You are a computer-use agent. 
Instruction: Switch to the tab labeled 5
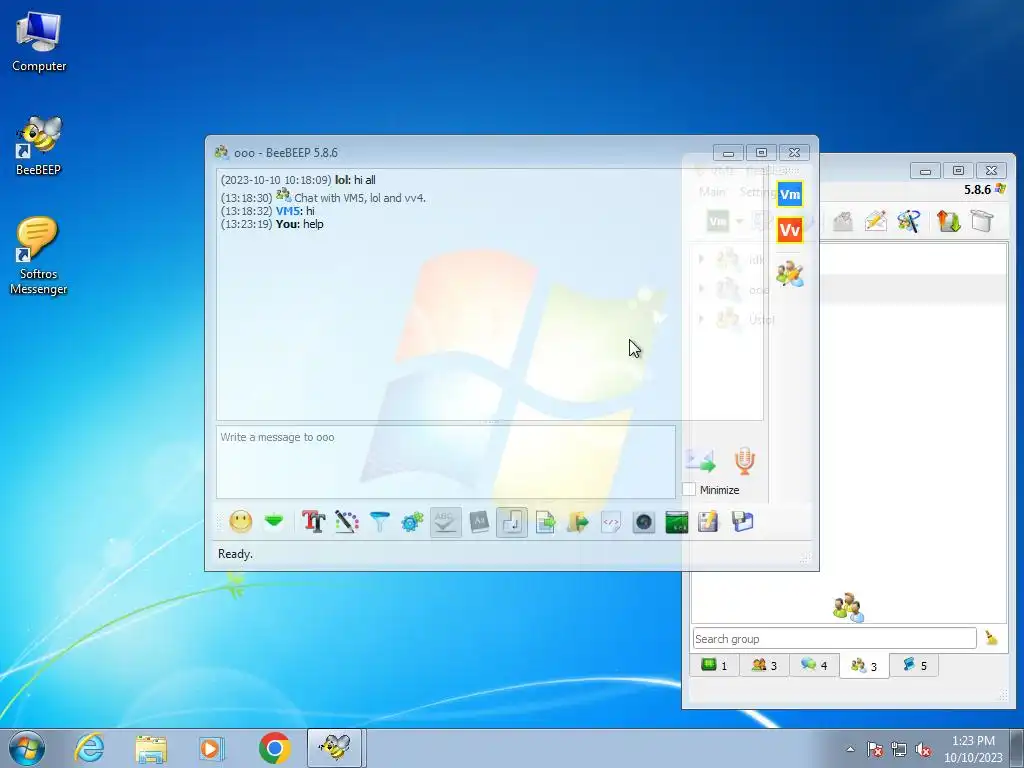pyautogui.click(x=914, y=665)
